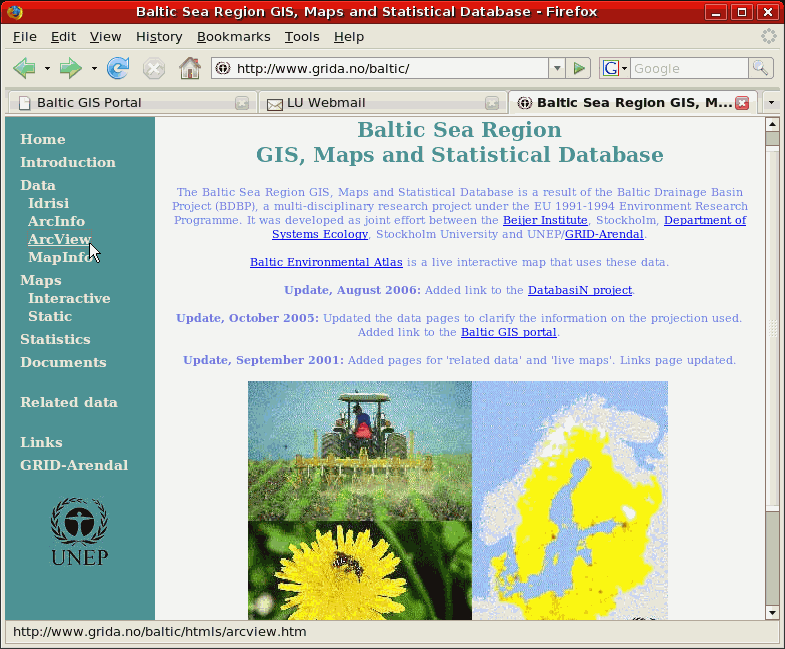Close the LU Webmail tab
The image size is (785, 649).
[x=492, y=103]
